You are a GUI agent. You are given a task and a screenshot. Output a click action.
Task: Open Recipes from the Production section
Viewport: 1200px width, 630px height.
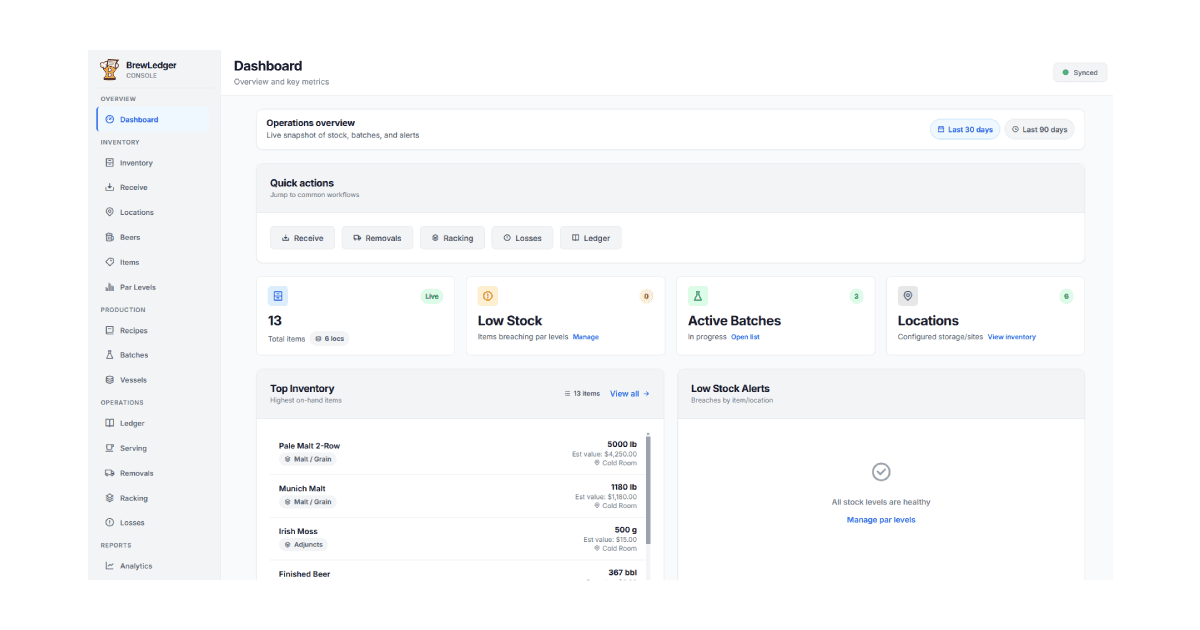point(133,331)
